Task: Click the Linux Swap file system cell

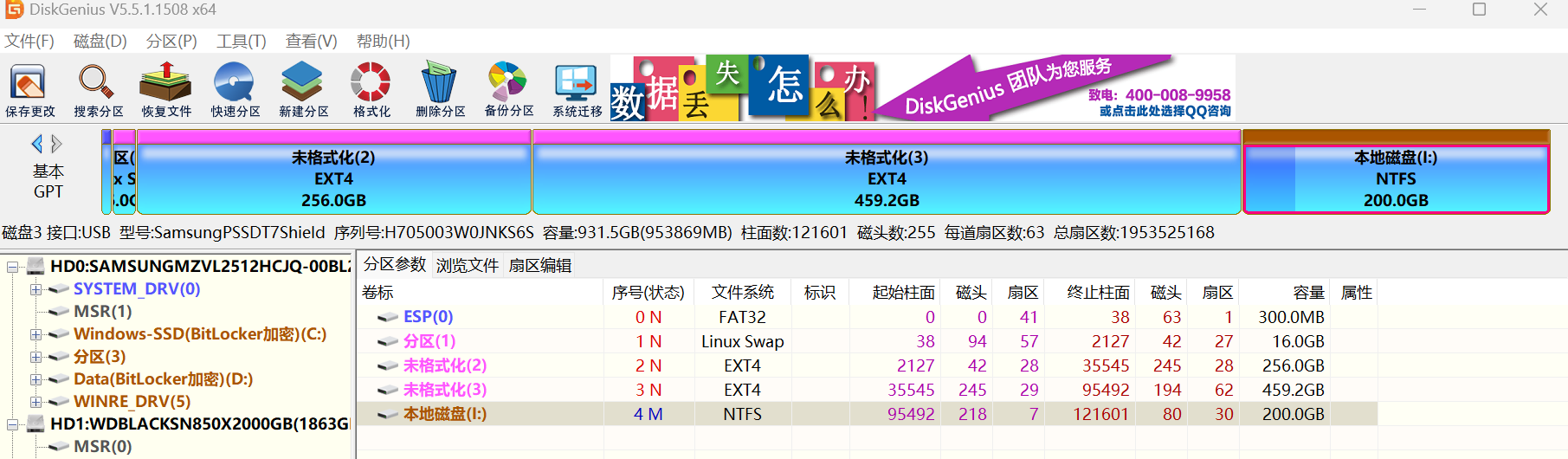Action: [x=743, y=341]
